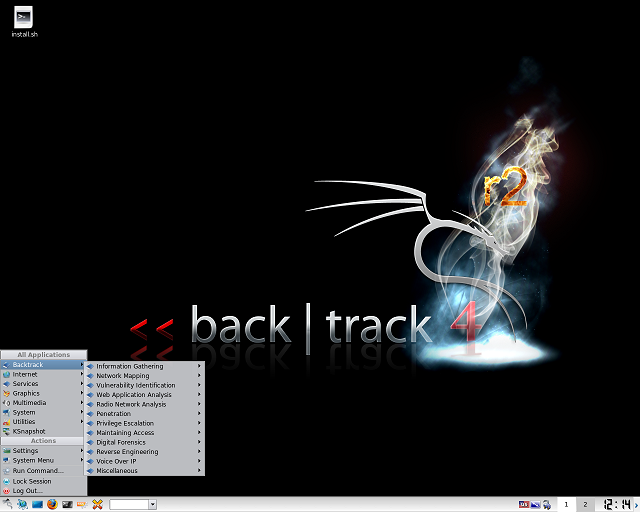Click the K menu dragon launcher
640x512 pixels.
[x=7, y=504]
